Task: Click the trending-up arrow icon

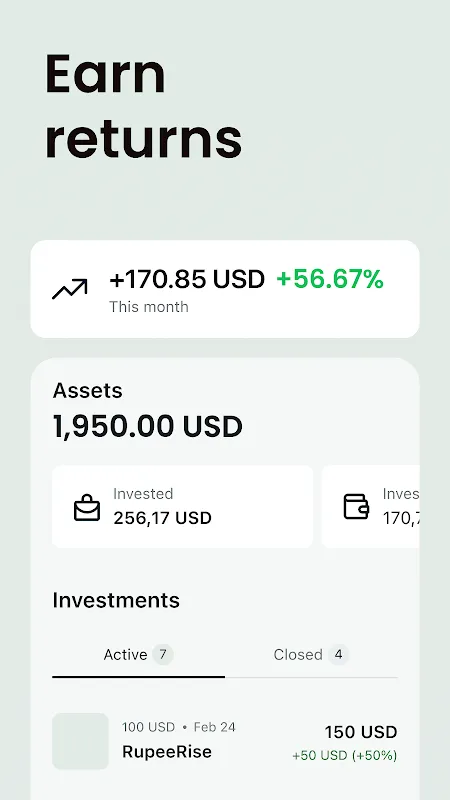Action: (69, 289)
